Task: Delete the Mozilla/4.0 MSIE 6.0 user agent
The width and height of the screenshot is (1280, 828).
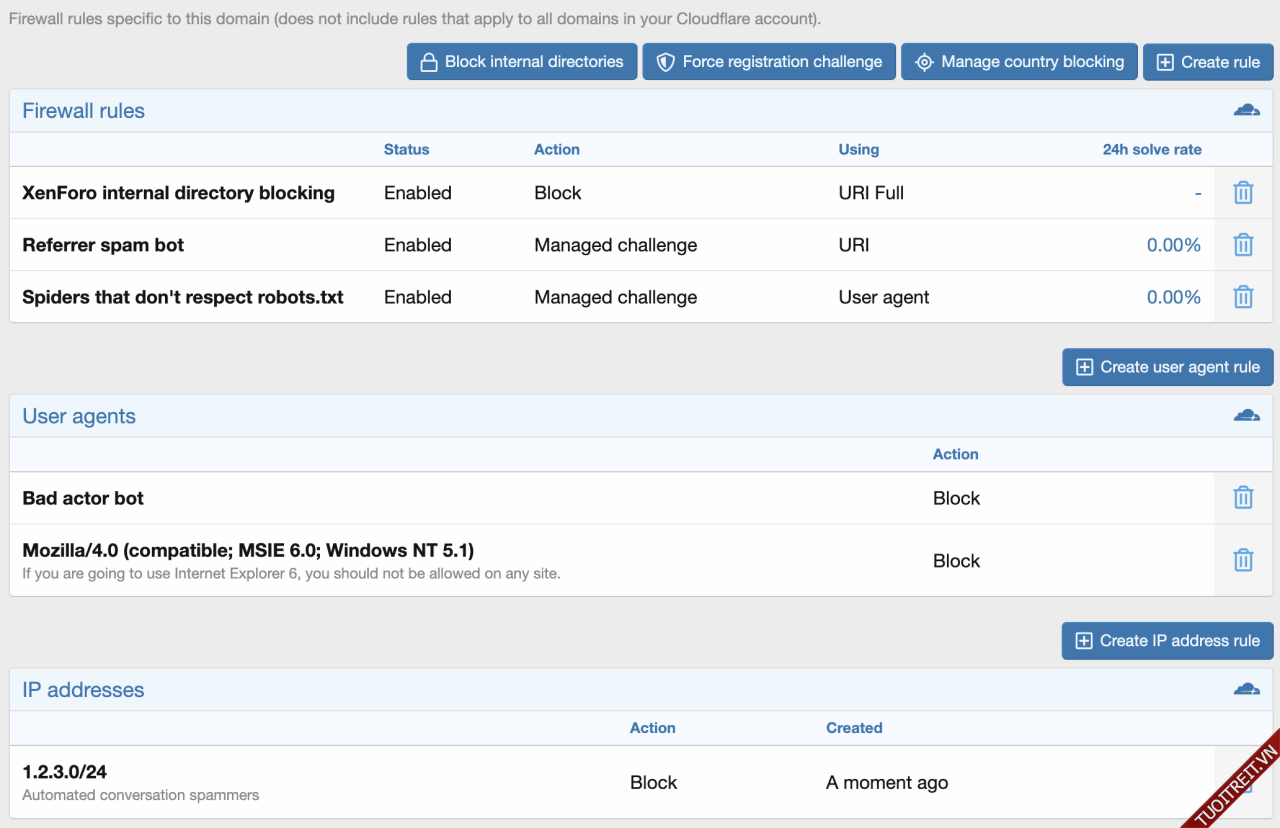Action: tap(1243, 560)
